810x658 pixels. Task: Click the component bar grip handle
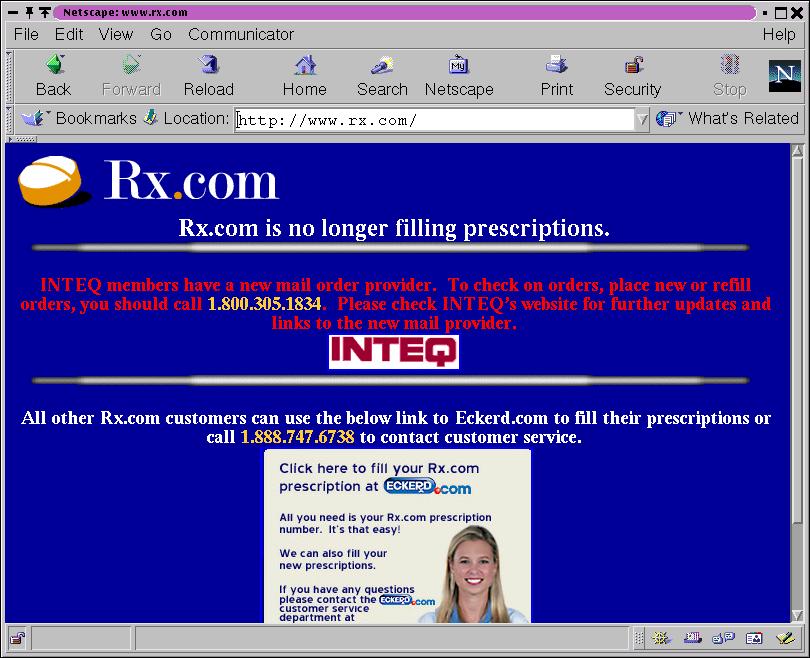pyautogui.click(x=639, y=639)
